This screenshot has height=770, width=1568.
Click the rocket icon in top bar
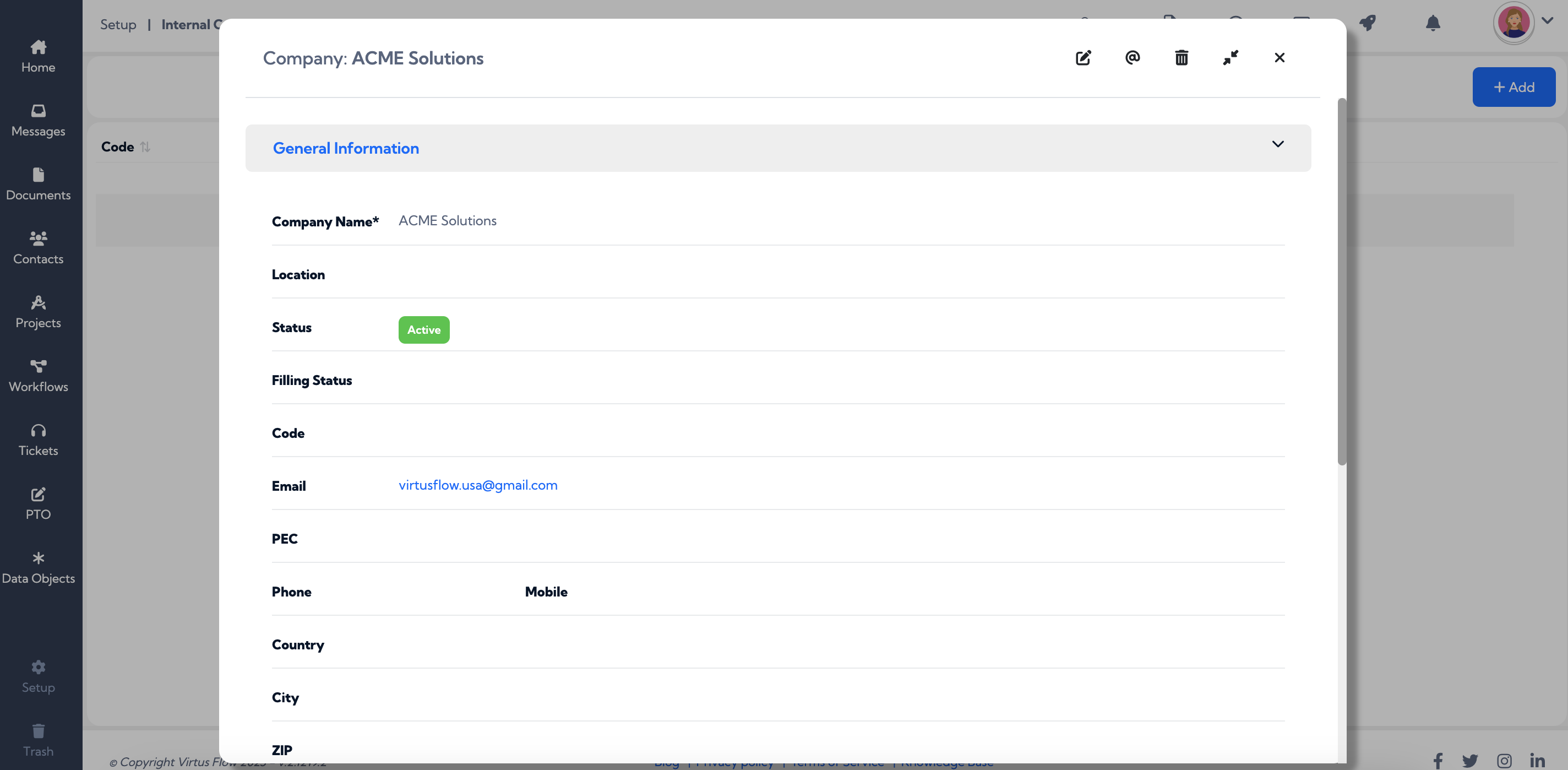coord(1368,23)
